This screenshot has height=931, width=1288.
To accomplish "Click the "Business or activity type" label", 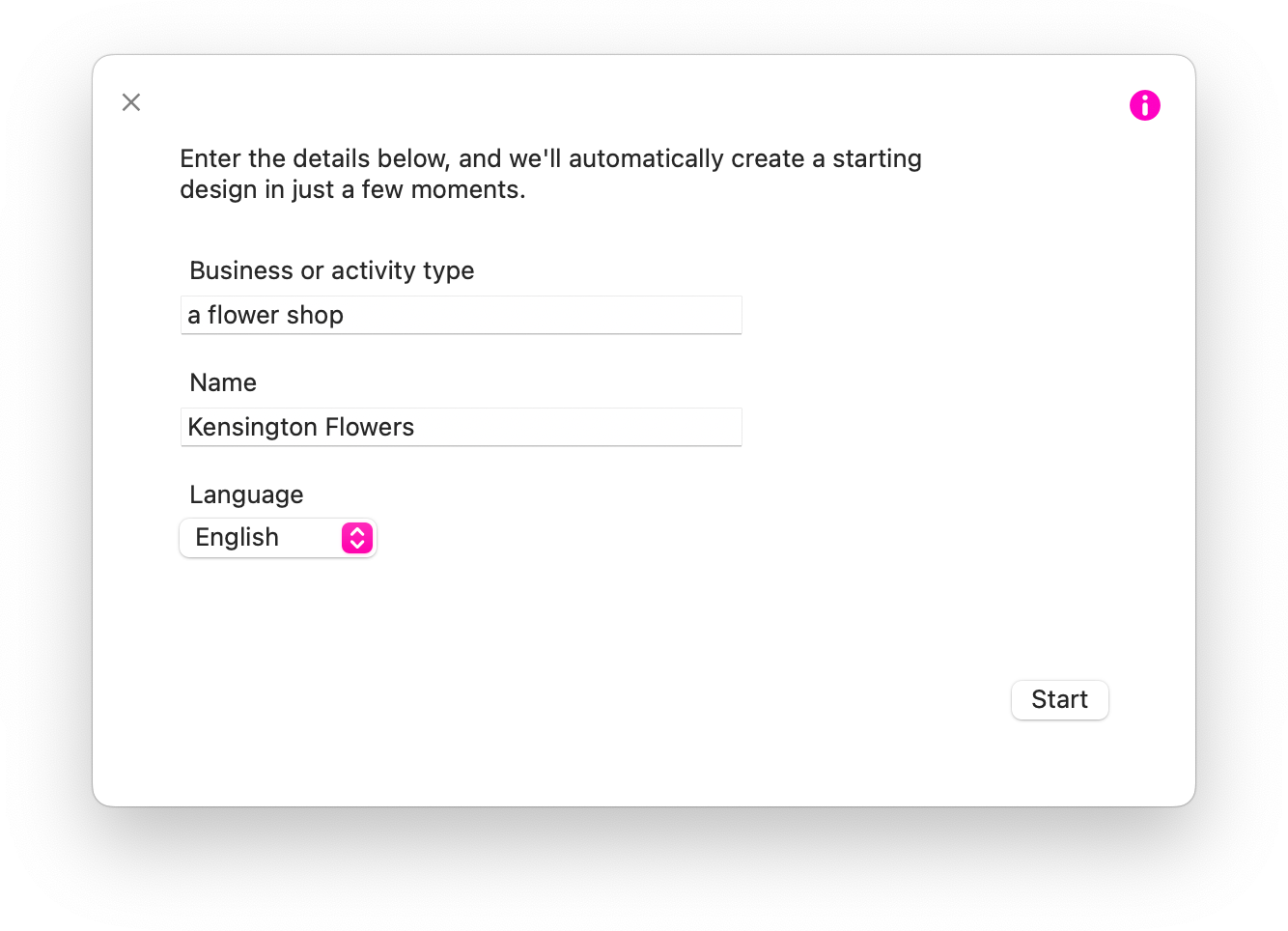I will coord(331,271).
